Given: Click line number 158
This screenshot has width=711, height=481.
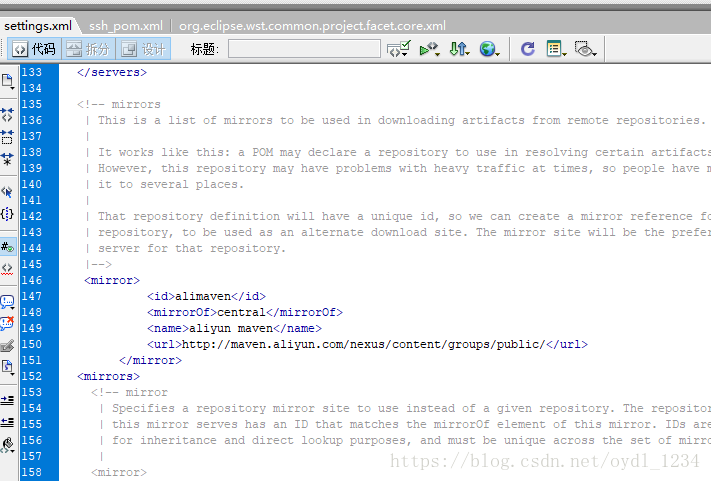Looking at the screenshot, I should tap(31, 472).
